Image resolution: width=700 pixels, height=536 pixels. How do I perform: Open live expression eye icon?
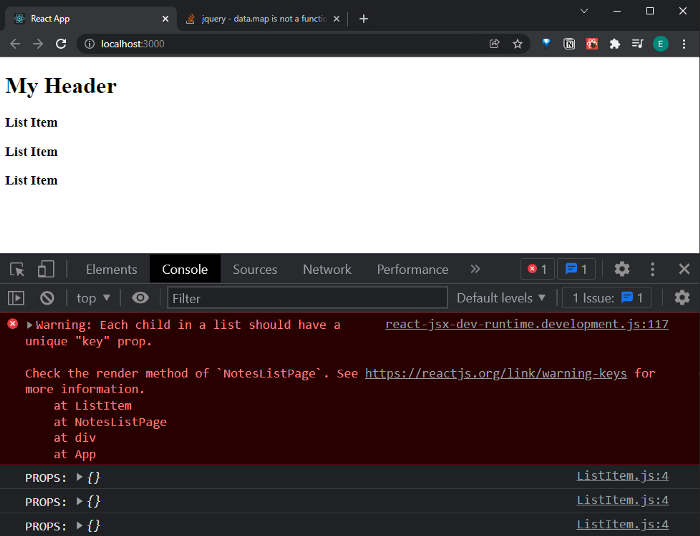[x=140, y=298]
